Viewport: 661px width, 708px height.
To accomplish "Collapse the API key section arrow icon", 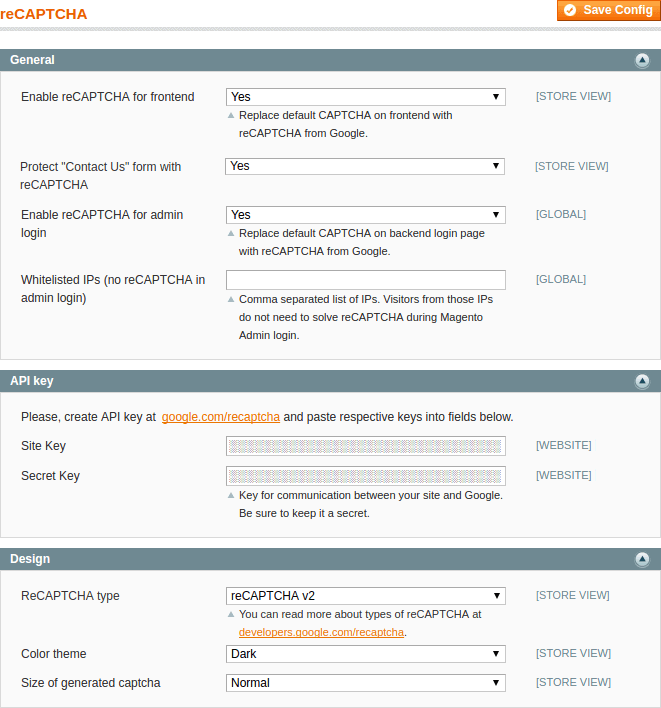I will [642, 381].
